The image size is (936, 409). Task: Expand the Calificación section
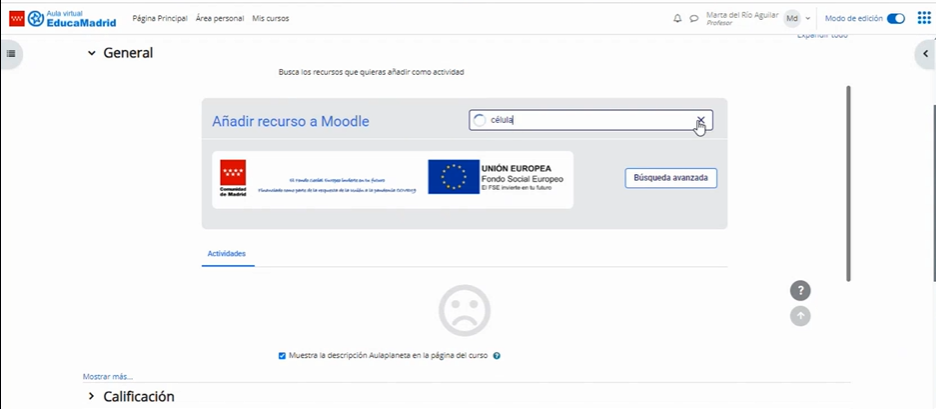(x=92, y=397)
